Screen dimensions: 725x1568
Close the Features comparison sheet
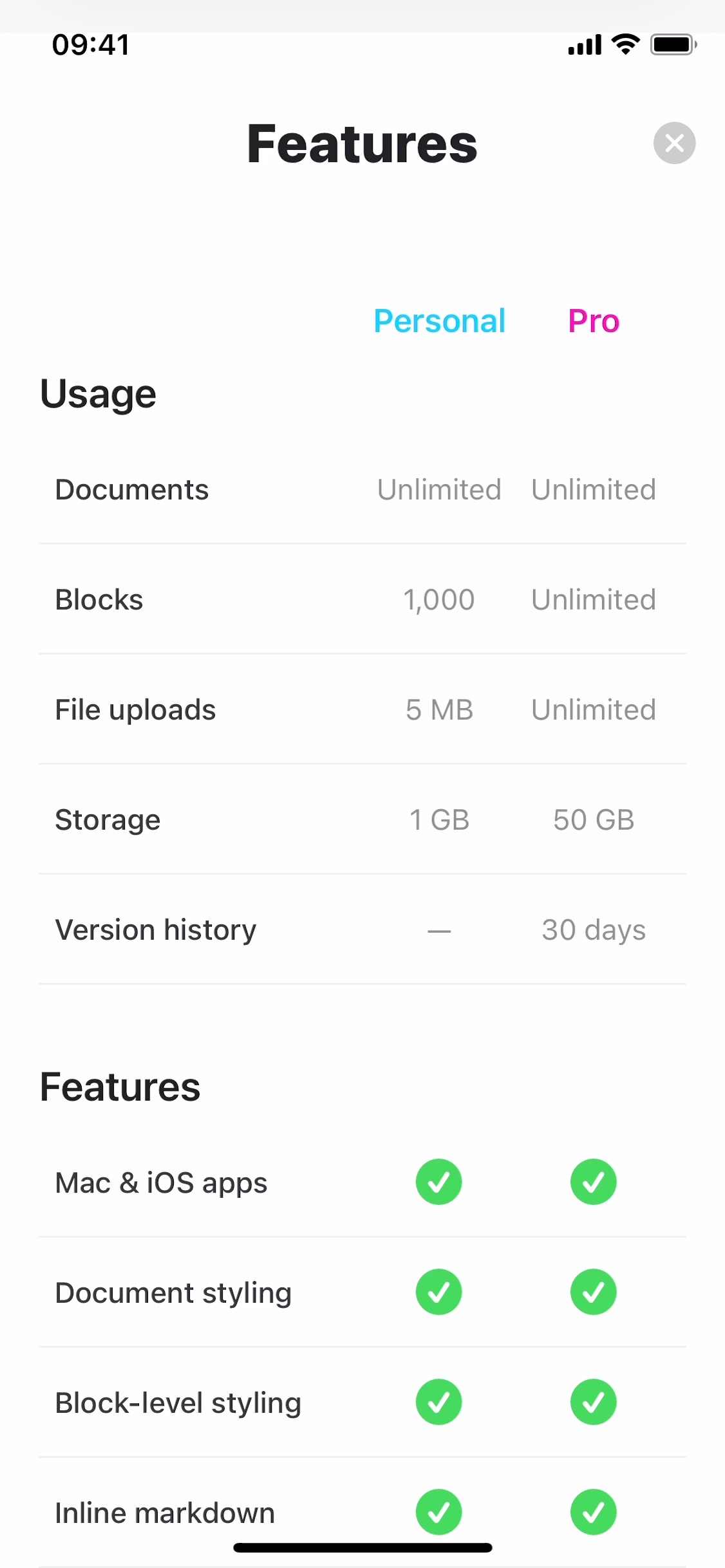click(674, 143)
